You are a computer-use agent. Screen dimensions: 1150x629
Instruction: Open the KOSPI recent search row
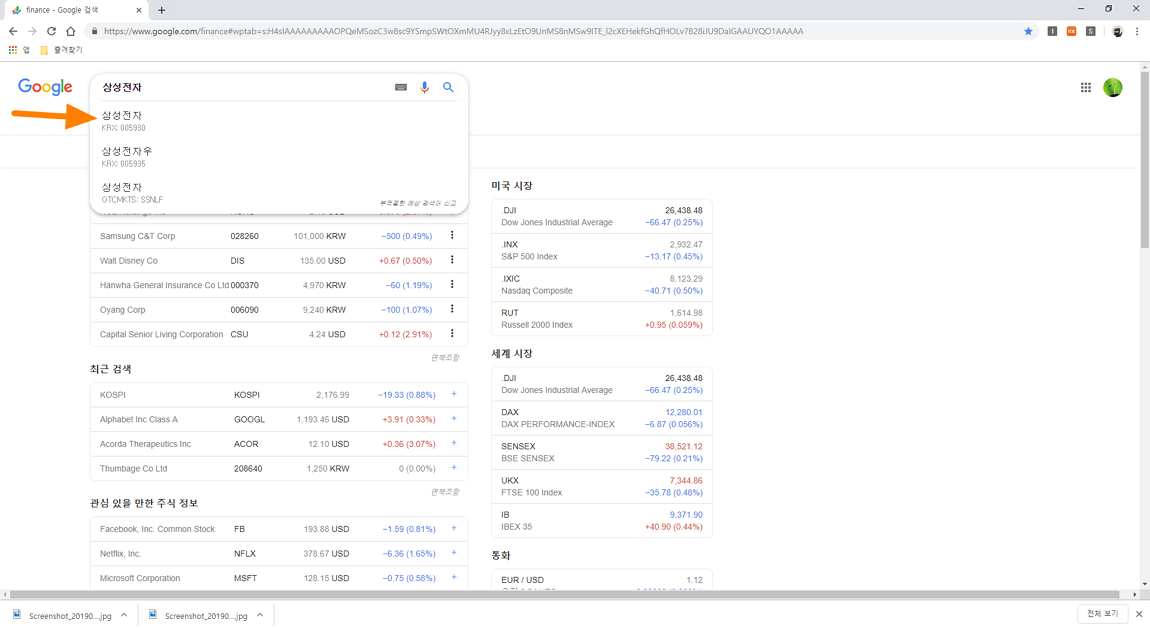pyautogui.click(x=279, y=394)
